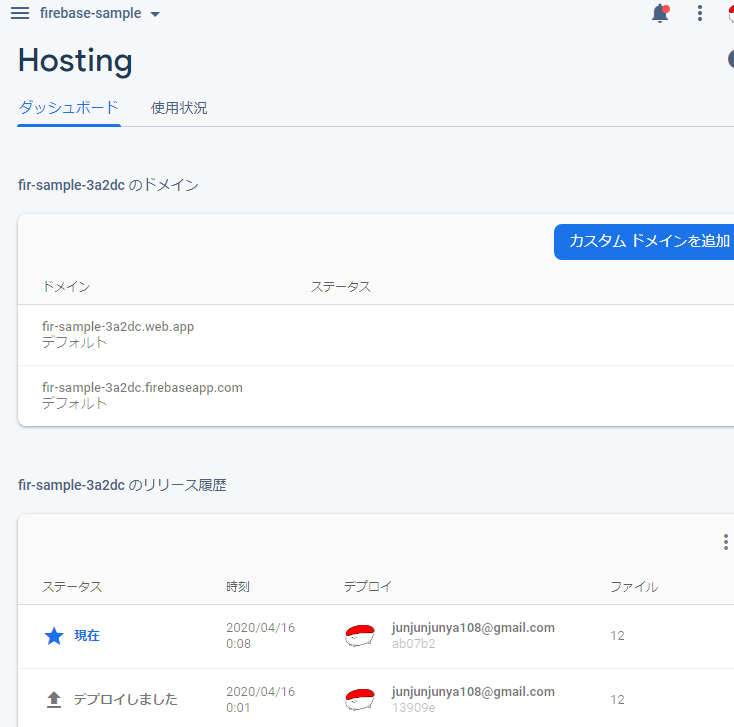Click the deploy hash 13909e
The image size is (734, 727).
(x=414, y=708)
